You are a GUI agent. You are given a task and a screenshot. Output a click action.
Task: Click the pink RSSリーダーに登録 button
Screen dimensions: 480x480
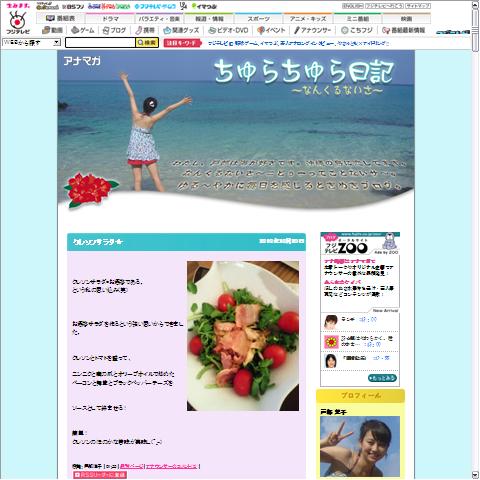(100, 475)
